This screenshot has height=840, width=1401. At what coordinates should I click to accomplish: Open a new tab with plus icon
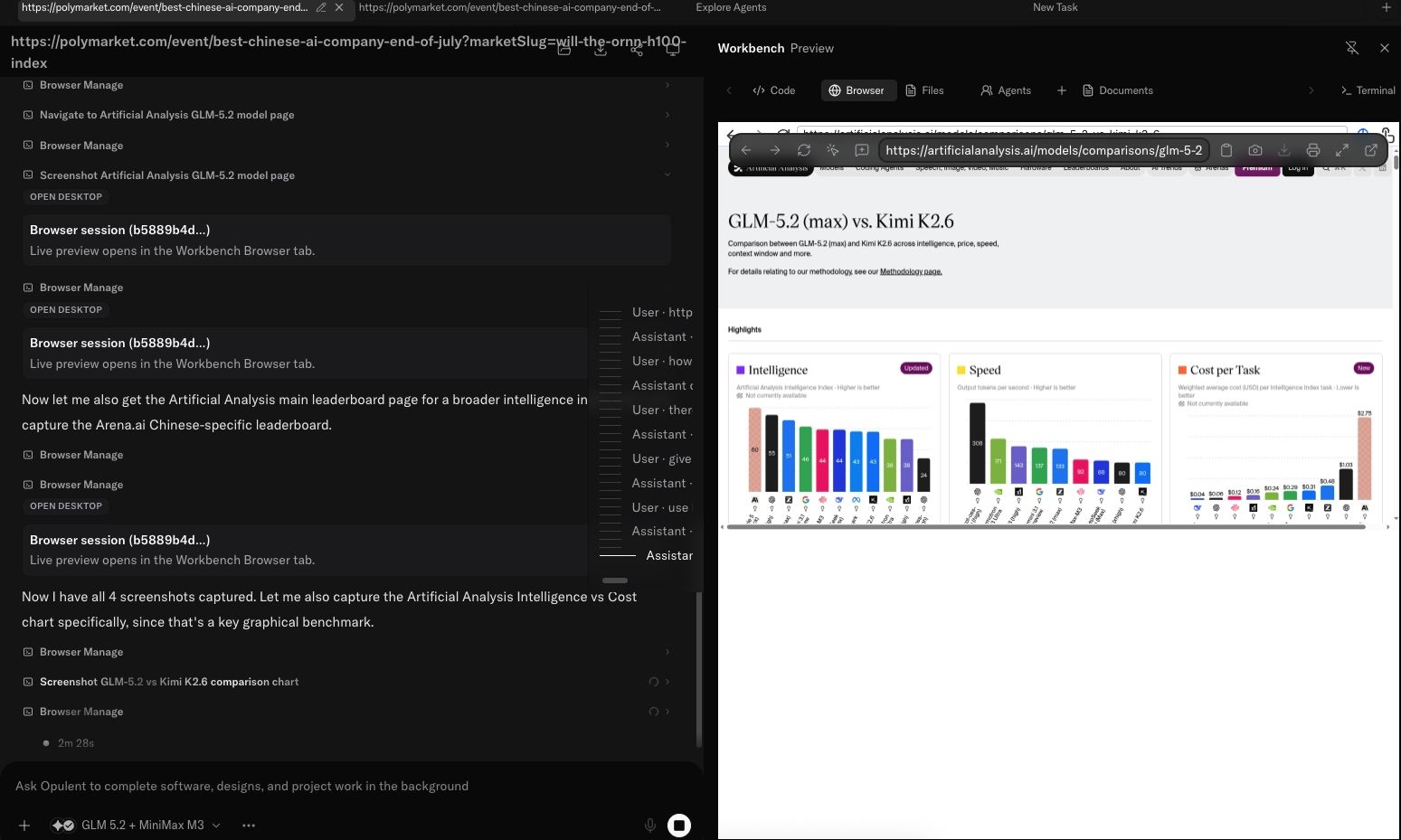(1386, 7)
